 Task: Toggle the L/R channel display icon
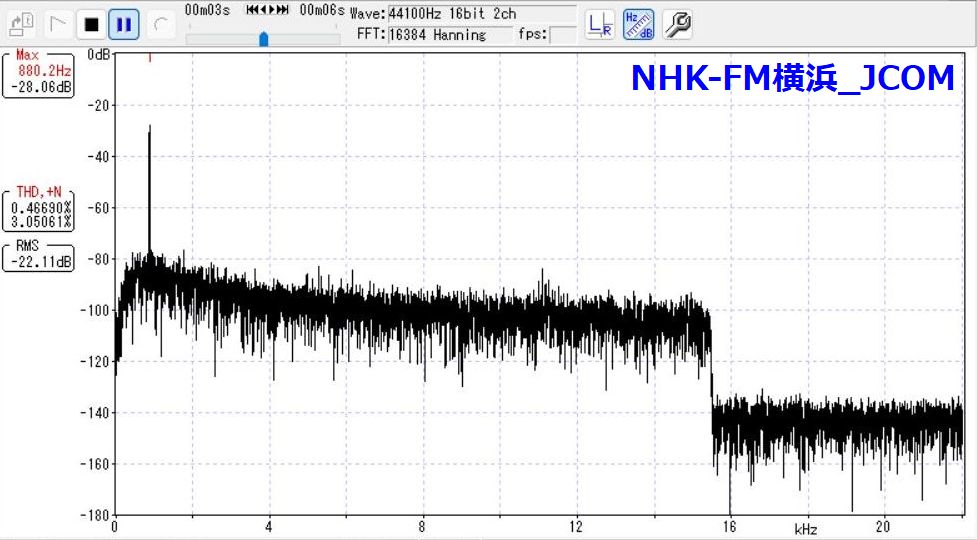click(x=600, y=24)
